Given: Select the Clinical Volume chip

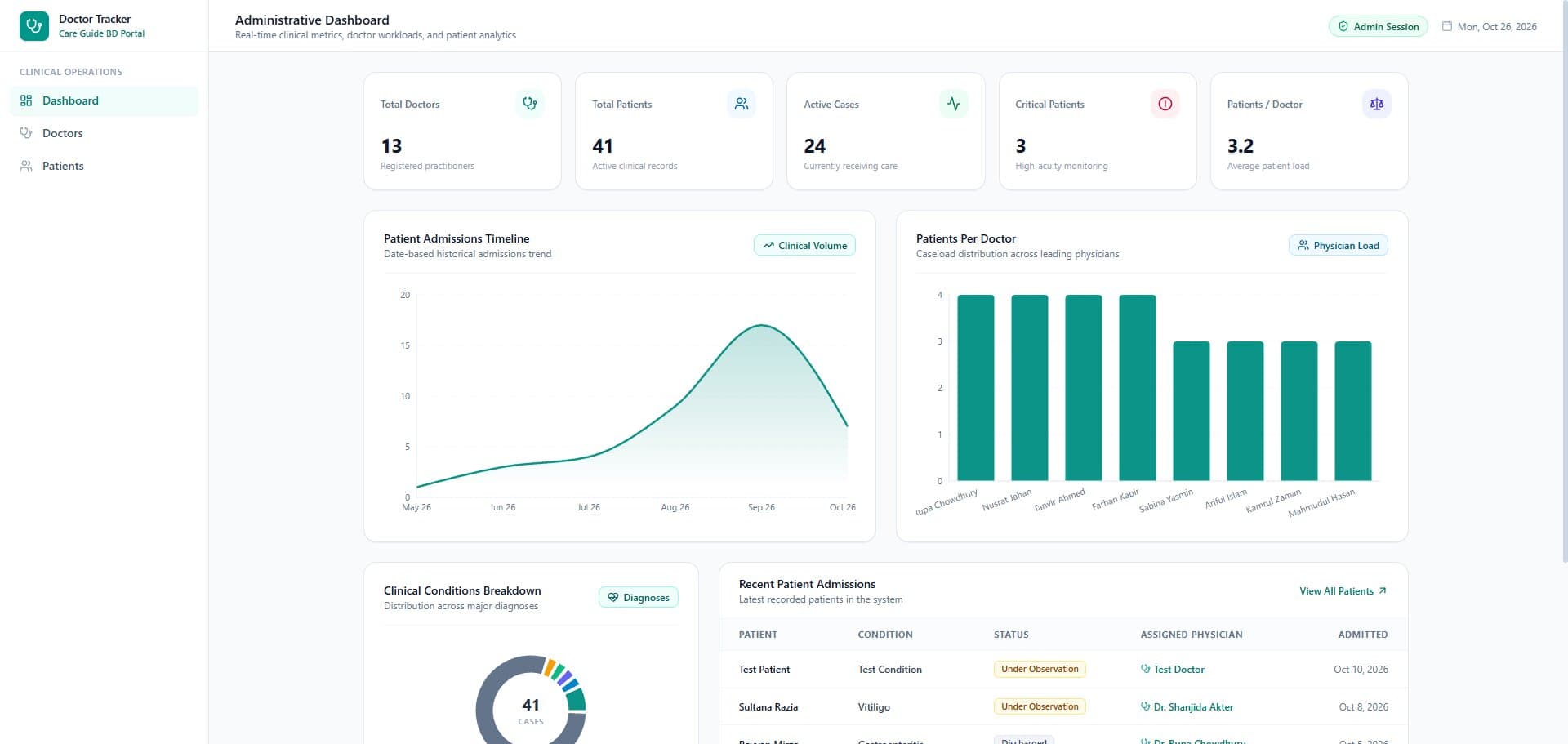Looking at the screenshot, I should [804, 245].
